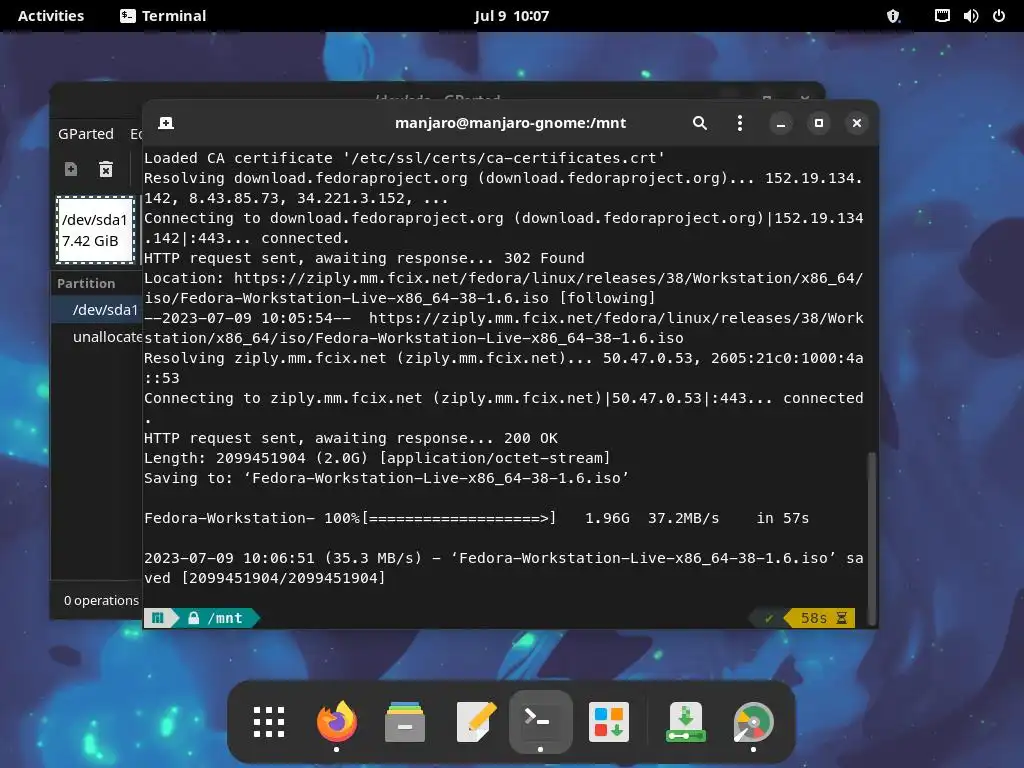Click the 0 operations status in GParted

pyautogui.click(x=101, y=600)
